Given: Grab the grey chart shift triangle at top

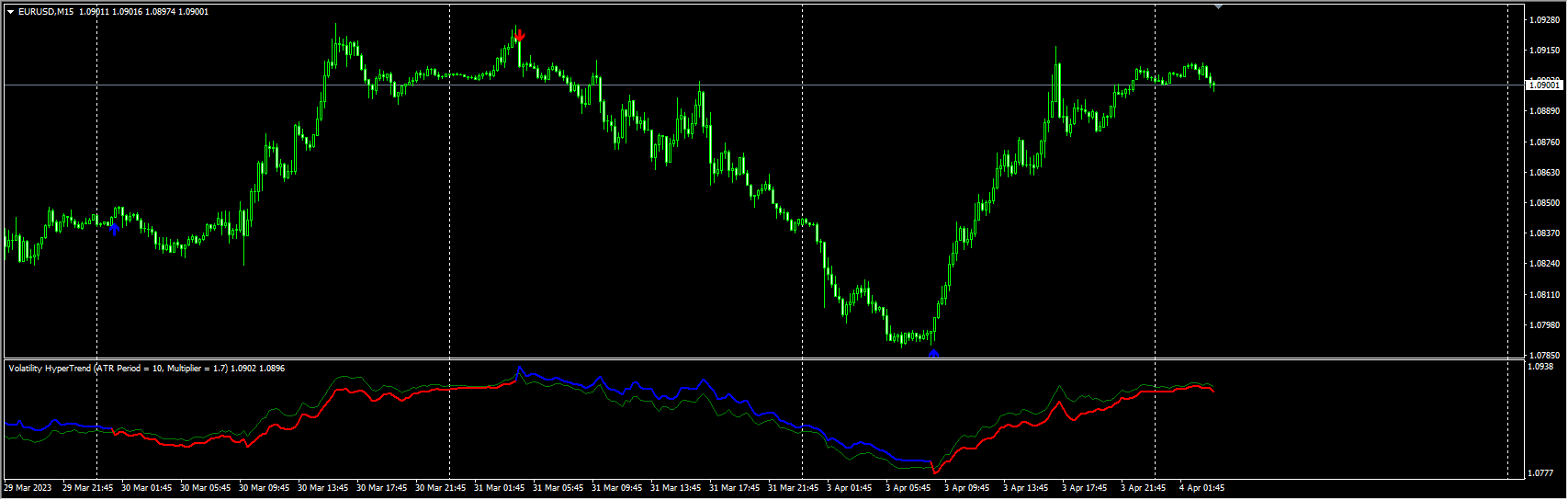Looking at the screenshot, I should coord(1218,6).
